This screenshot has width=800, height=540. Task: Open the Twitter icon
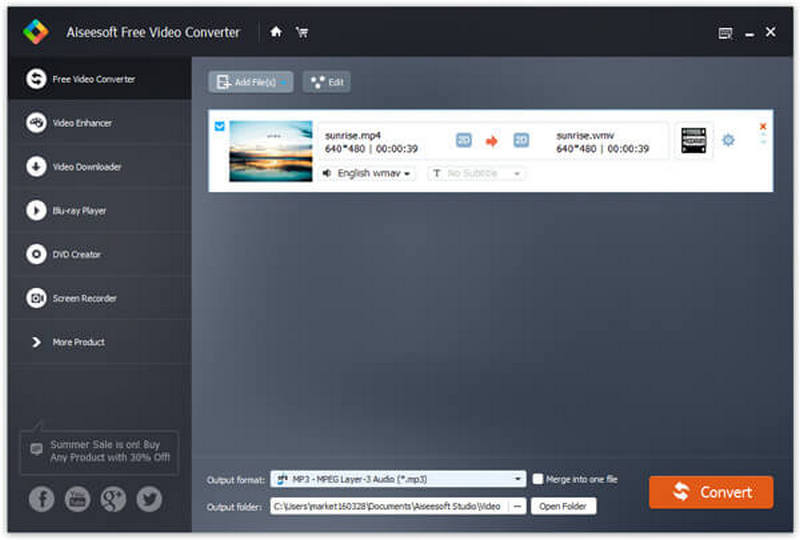149,499
